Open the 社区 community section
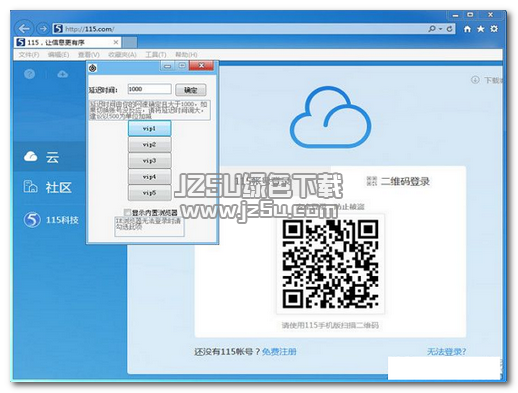 [x=49, y=187]
